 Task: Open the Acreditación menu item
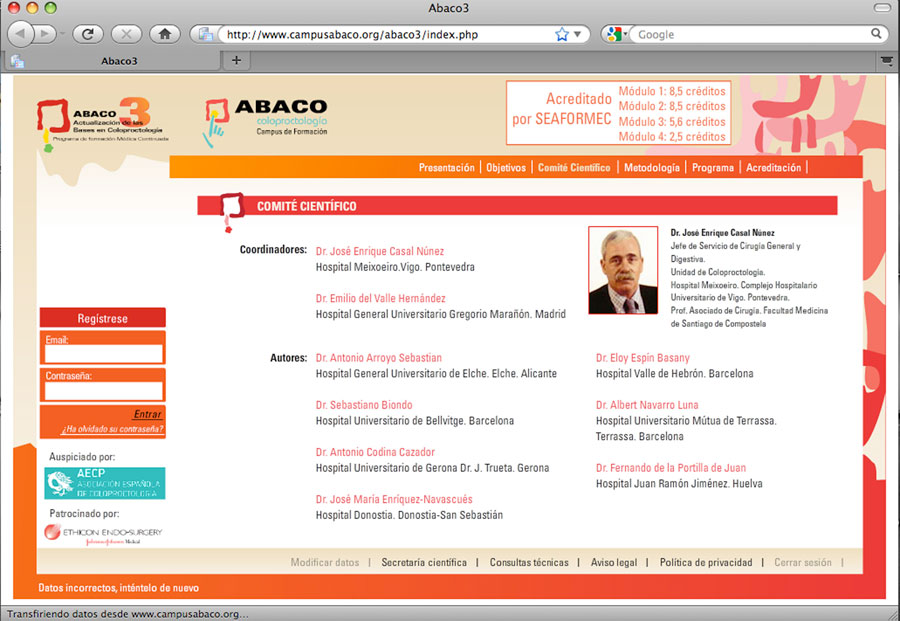coord(773,168)
